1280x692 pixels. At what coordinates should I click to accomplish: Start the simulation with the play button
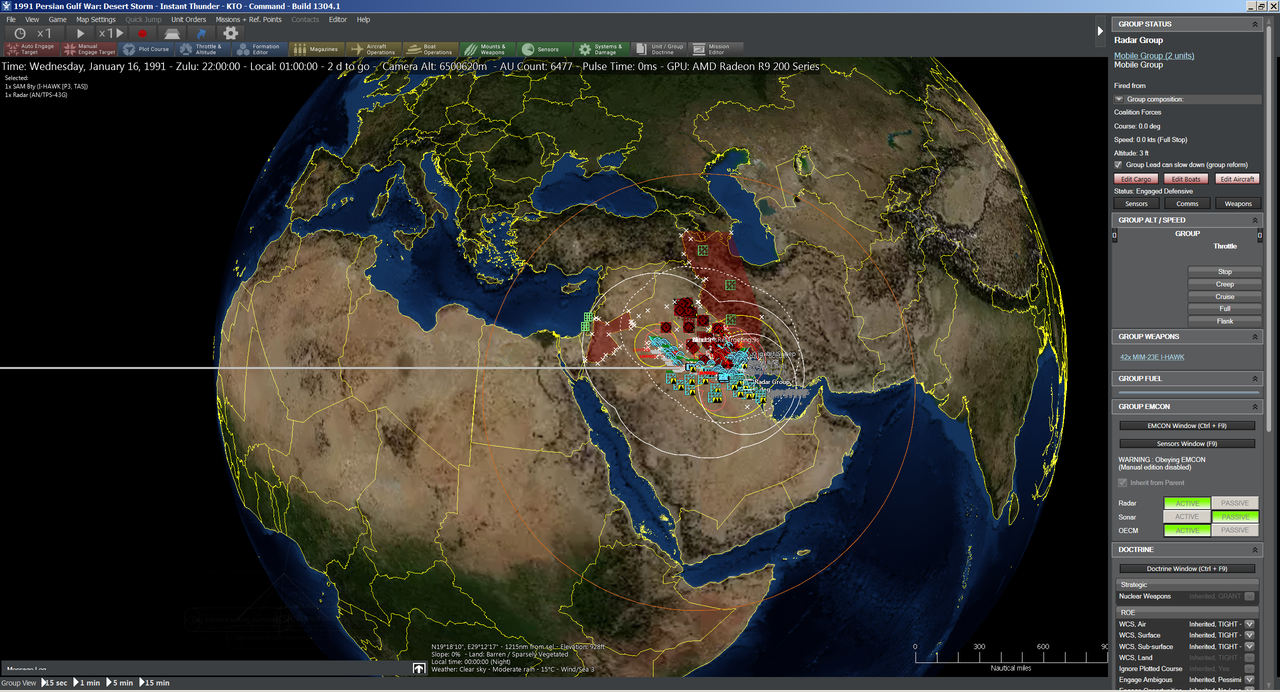pos(81,33)
